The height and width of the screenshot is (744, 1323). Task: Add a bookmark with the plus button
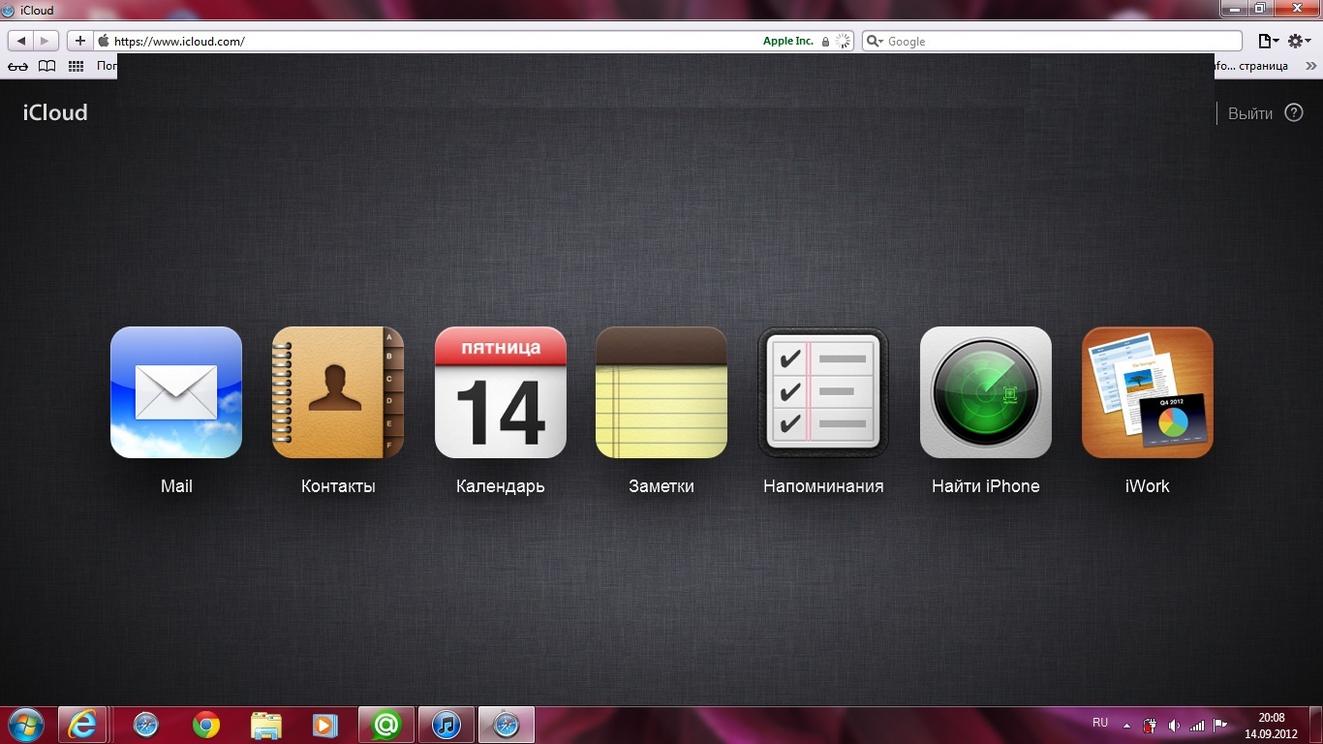click(x=80, y=41)
